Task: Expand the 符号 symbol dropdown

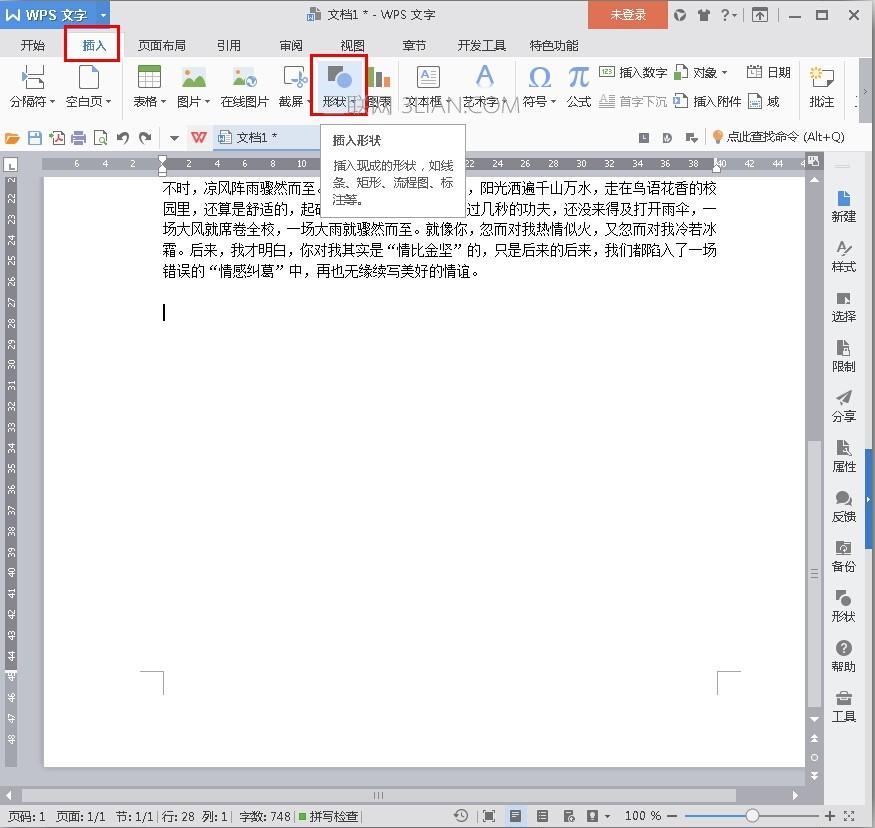Action: point(555,102)
